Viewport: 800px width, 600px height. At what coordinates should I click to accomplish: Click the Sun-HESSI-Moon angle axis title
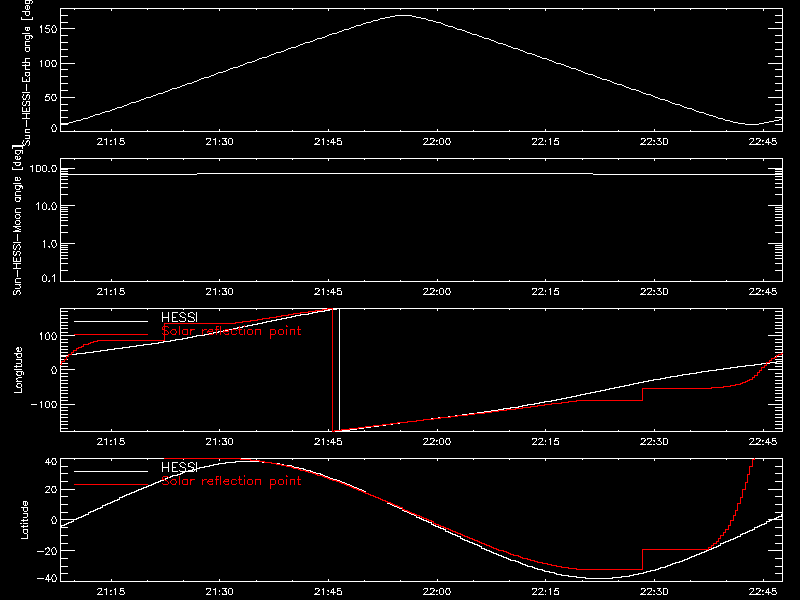[17, 220]
